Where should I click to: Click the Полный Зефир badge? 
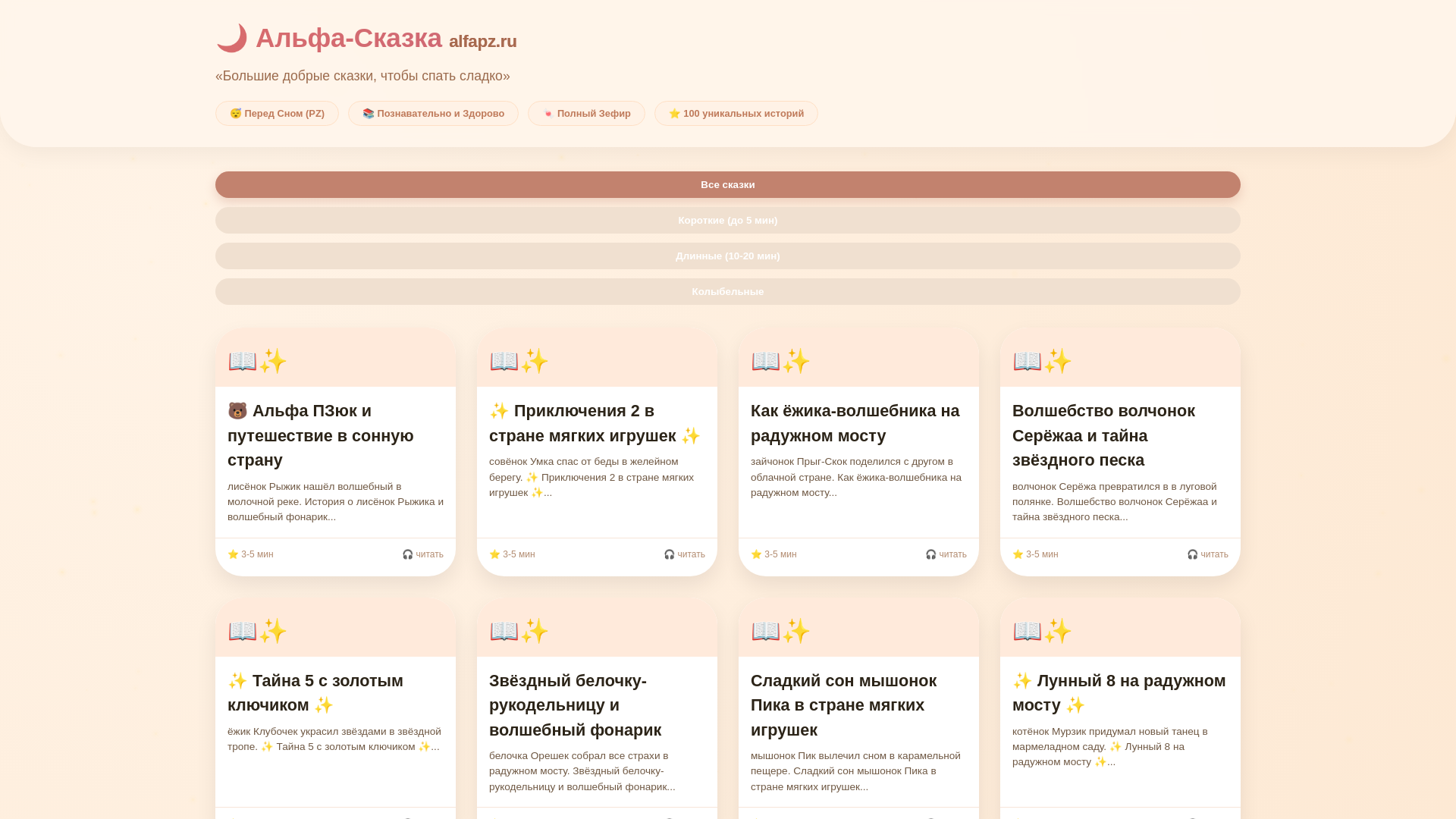(x=586, y=114)
